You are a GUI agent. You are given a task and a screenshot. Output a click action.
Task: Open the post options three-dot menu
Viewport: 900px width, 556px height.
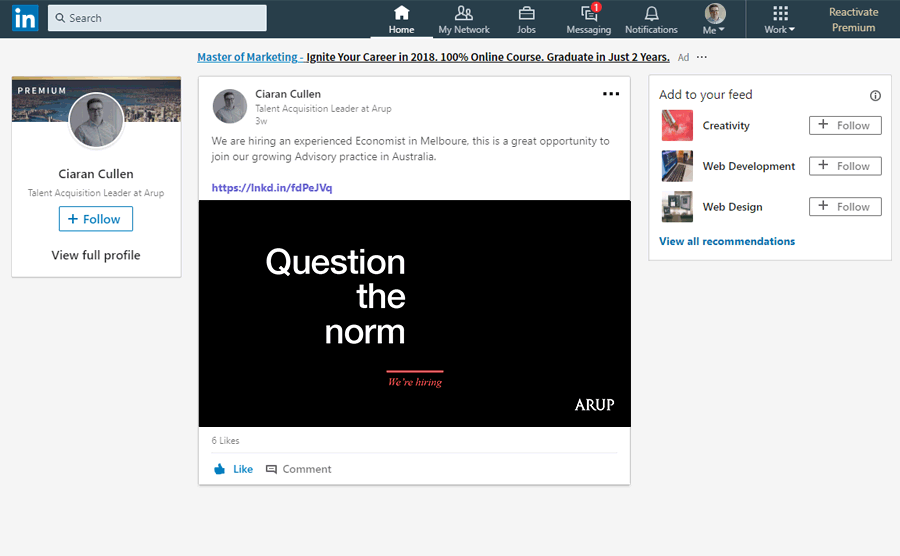[x=611, y=94]
